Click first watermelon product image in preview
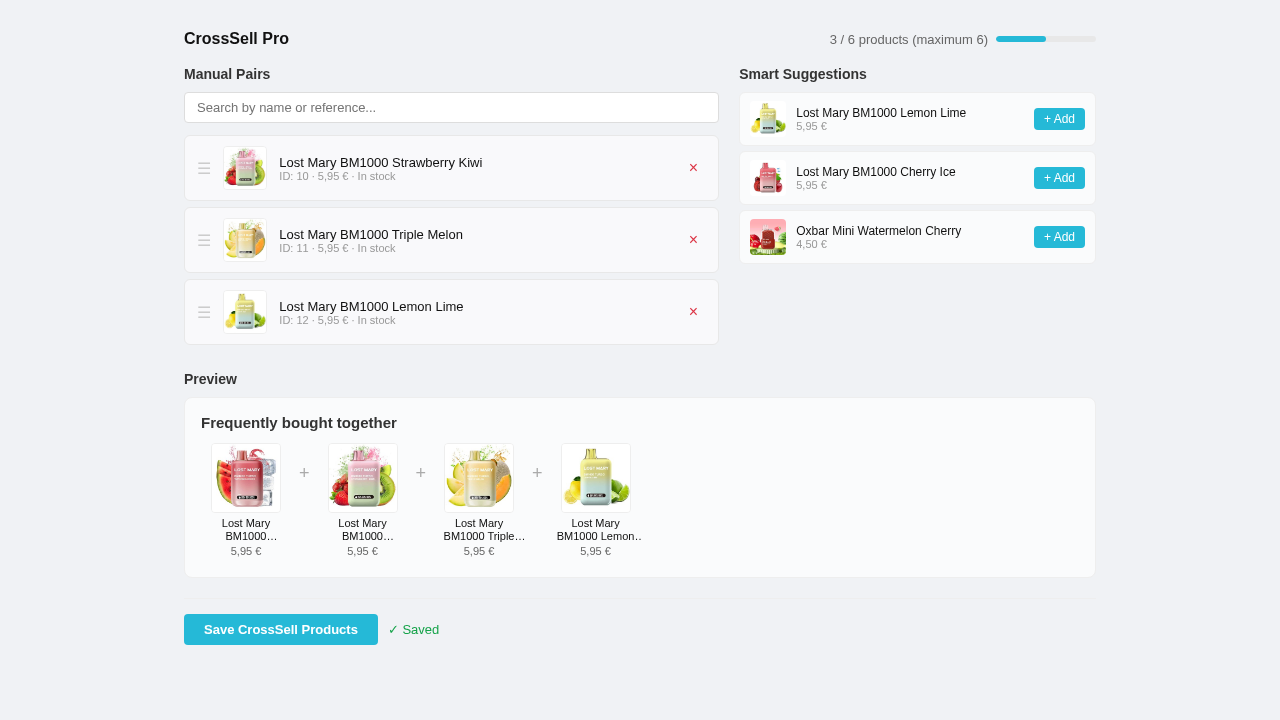This screenshot has height=720, width=1280. tap(246, 478)
